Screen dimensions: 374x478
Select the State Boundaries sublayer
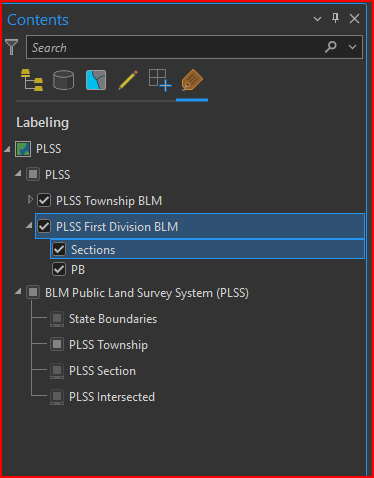coord(113,319)
